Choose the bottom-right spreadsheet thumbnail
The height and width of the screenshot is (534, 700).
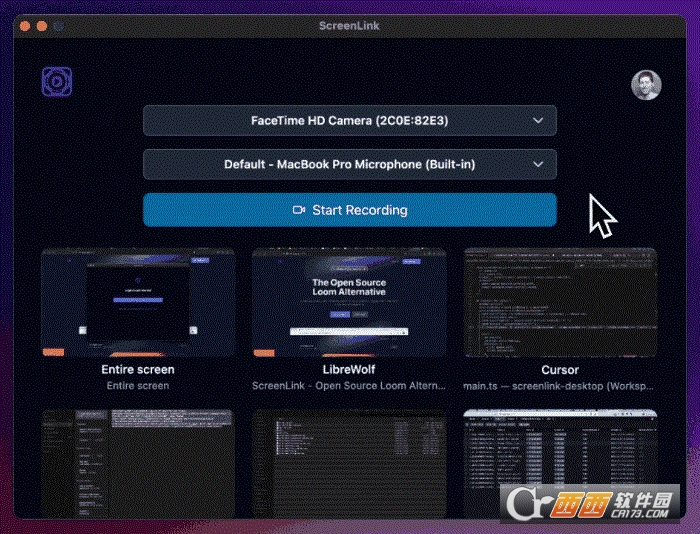[560, 464]
